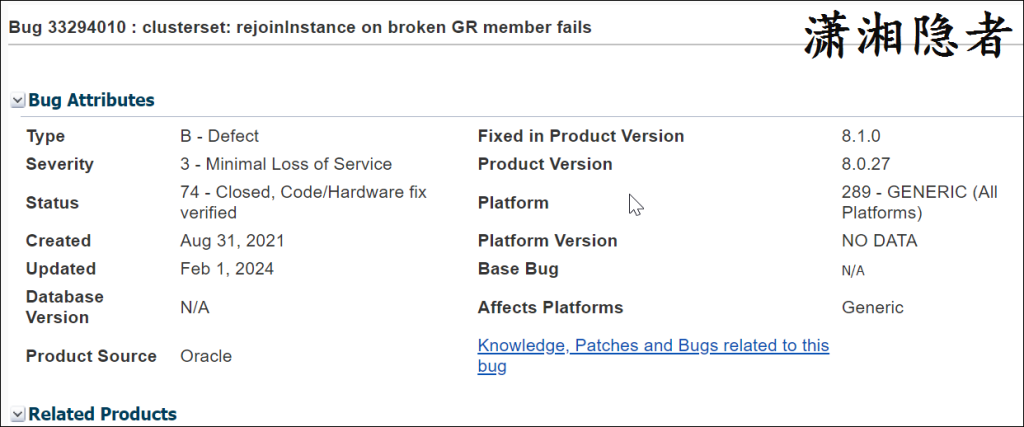Select the 'B - Defect' type value
Viewport: 1024px width, 427px height.
pos(219,136)
